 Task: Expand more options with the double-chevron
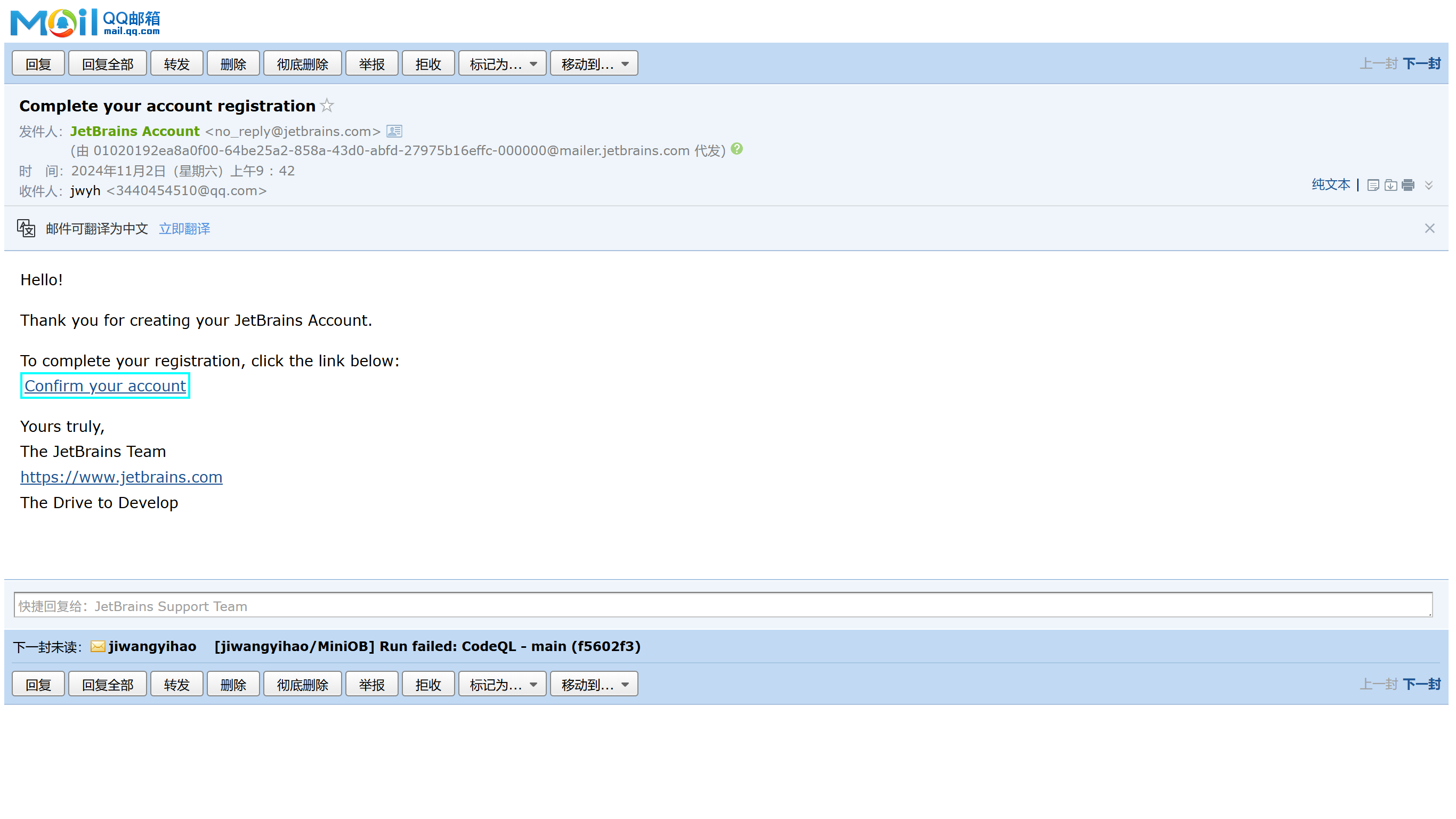point(1429,185)
